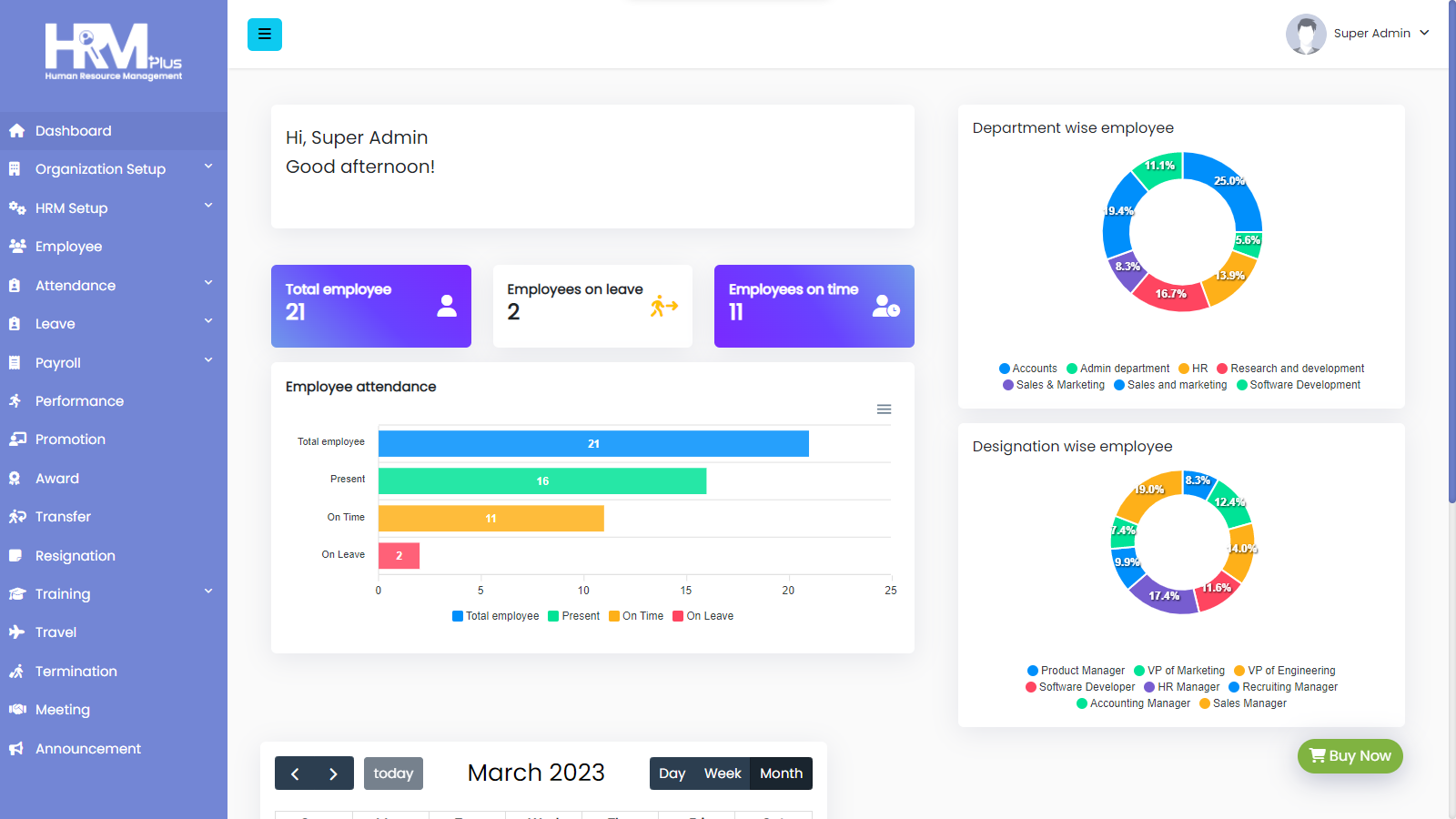Toggle Admin department in department legend
Image resolution: width=1456 pixels, height=819 pixels.
(1118, 369)
